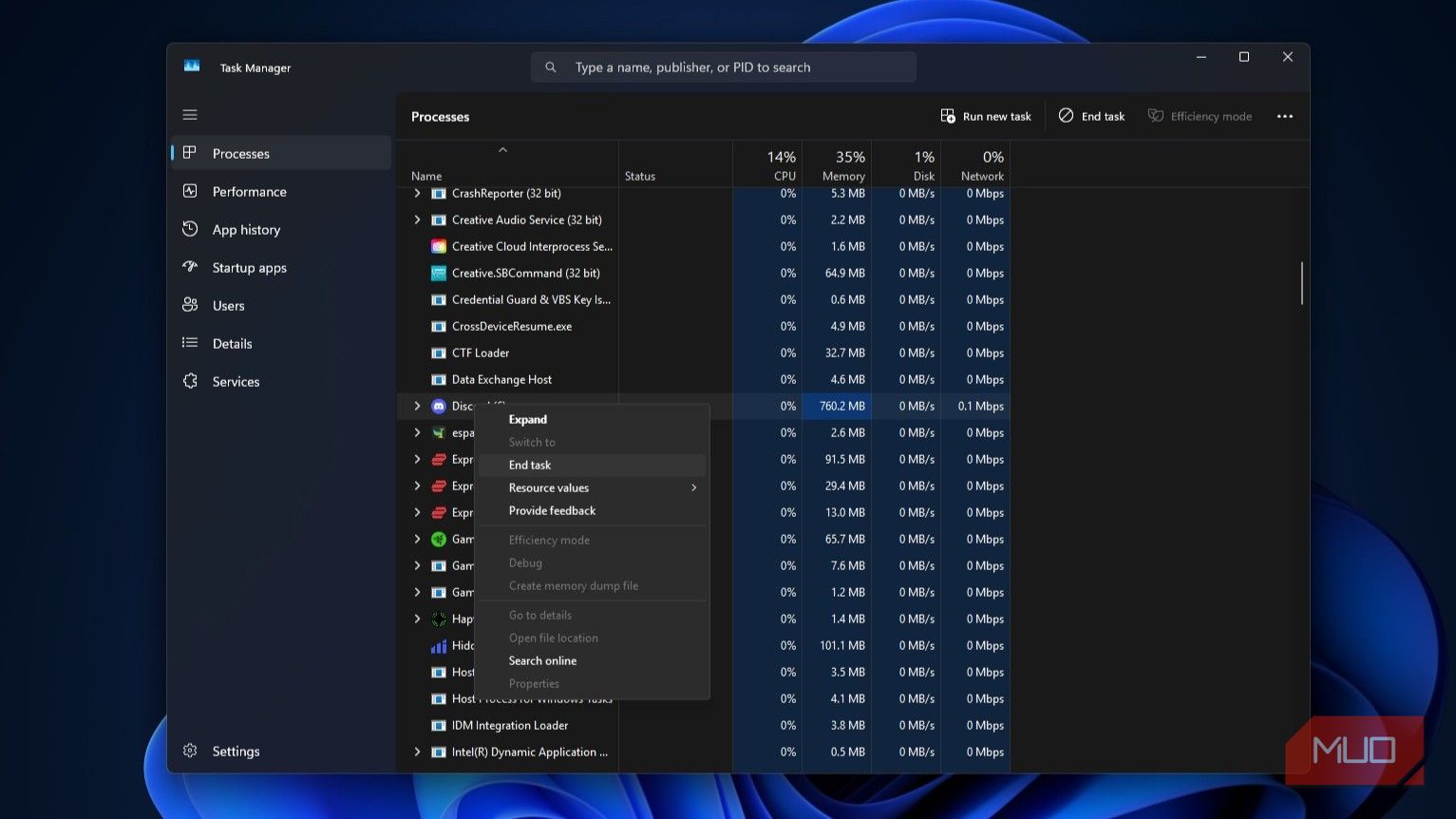Select the CrossDeviceResume.exe row name
This screenshot has width=1456, height=819.
pos(512,326)
